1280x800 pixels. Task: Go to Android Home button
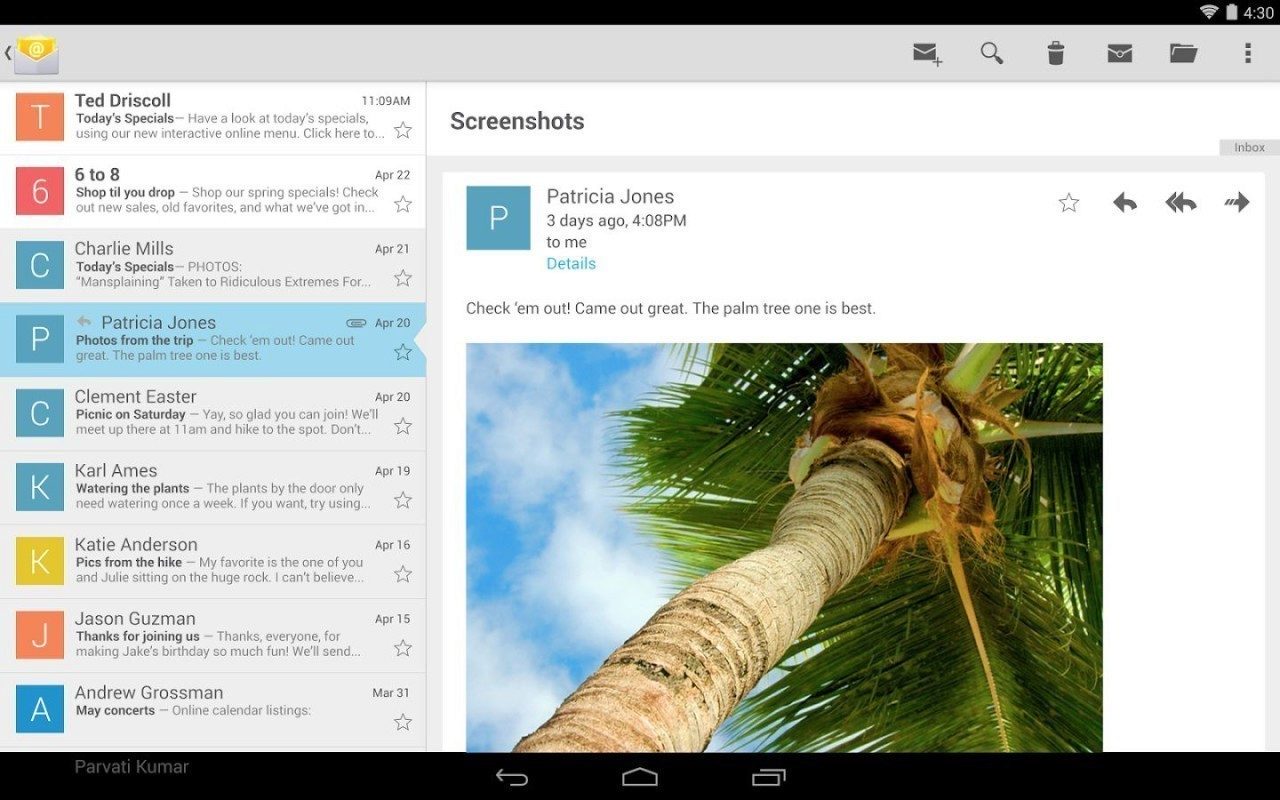tap(640, 777)
